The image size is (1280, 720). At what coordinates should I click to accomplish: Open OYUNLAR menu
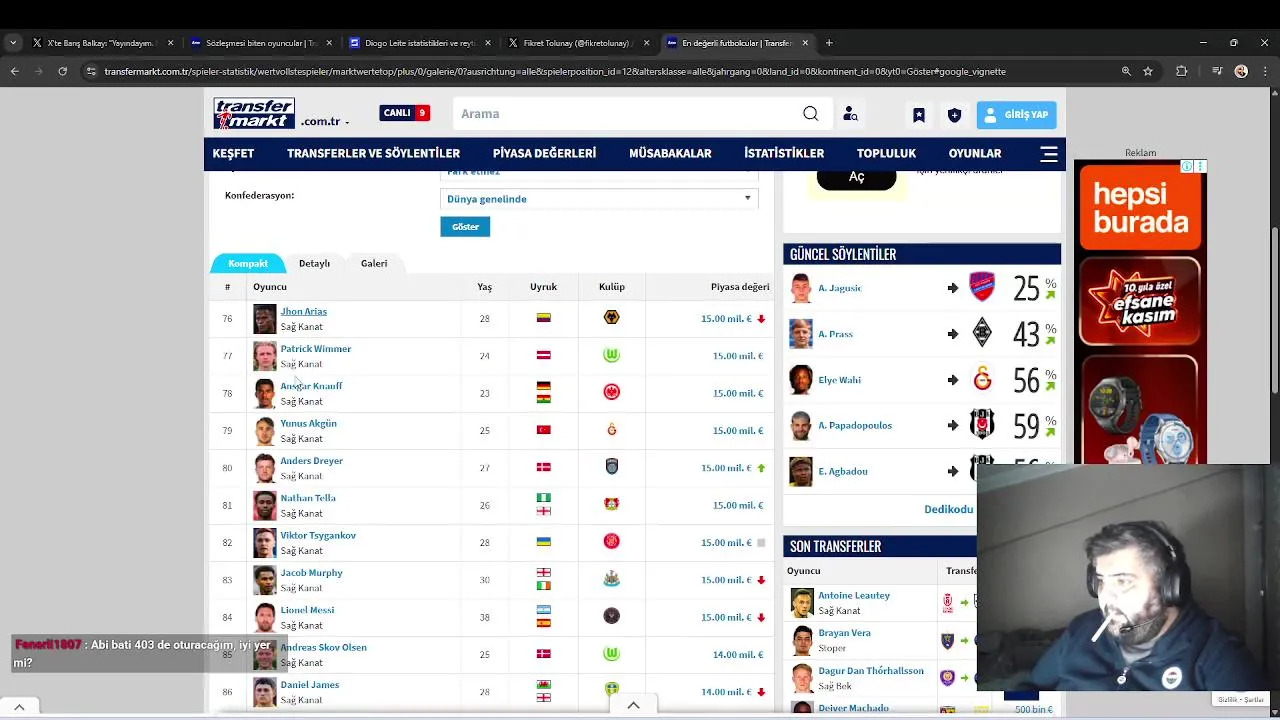click(975, 154)
